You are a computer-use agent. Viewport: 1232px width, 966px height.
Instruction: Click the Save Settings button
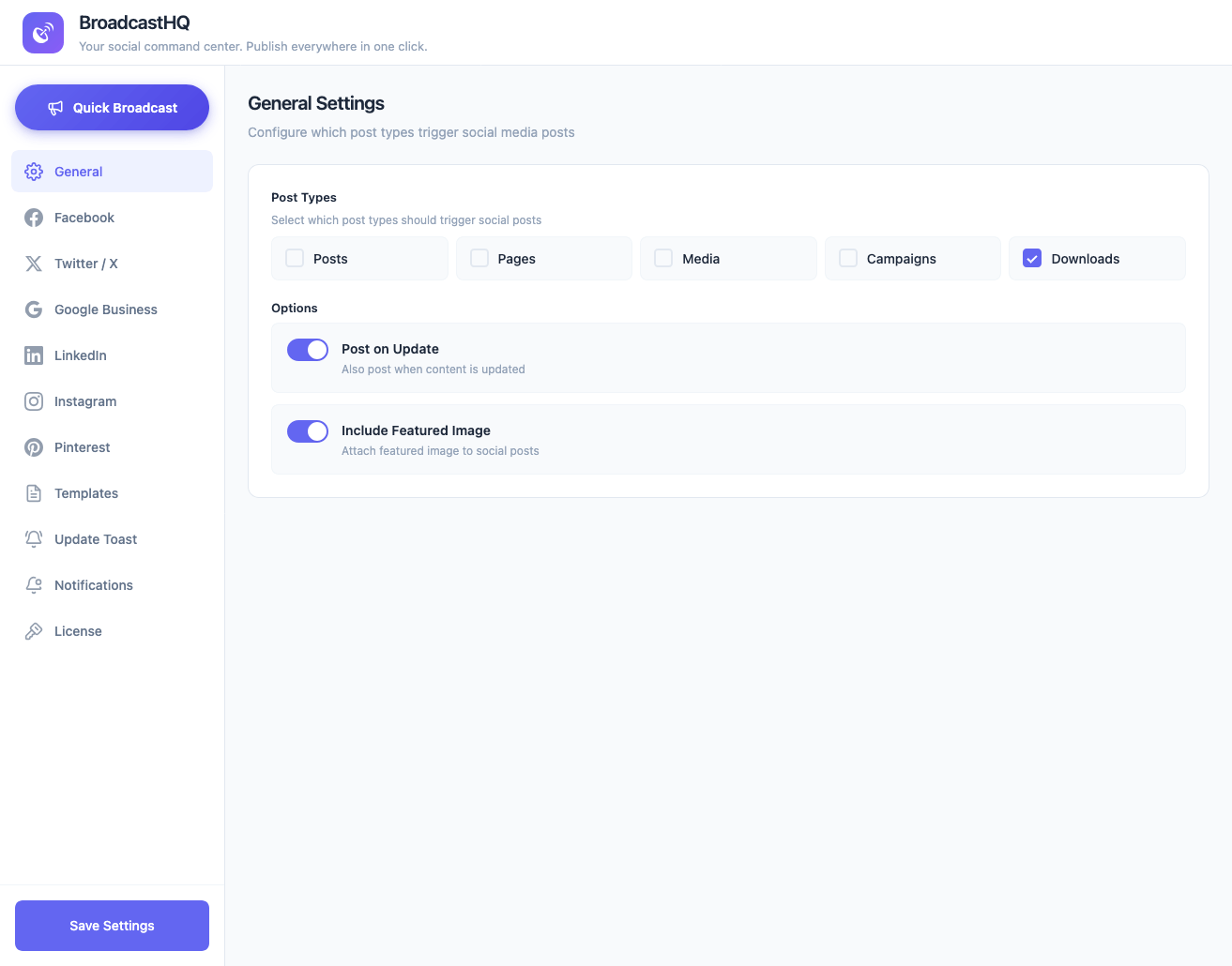[x=112, y=926]
